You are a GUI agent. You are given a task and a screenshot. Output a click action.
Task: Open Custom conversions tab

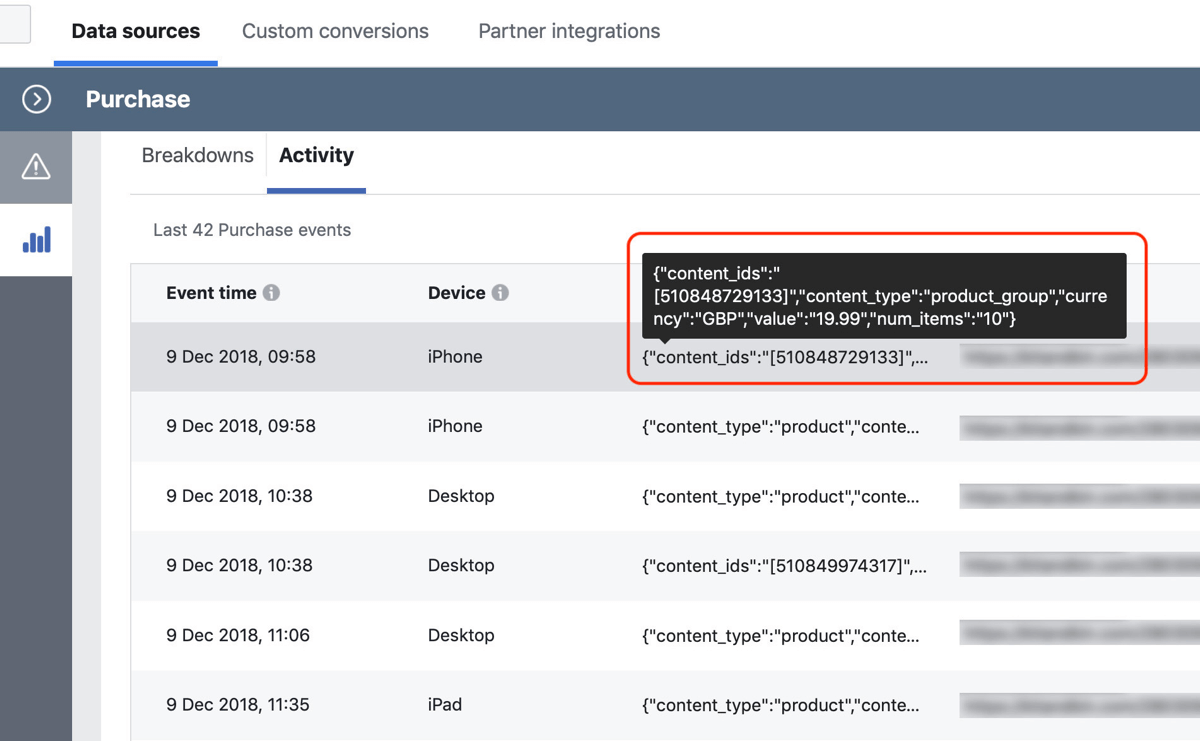[x=335, y=31]
